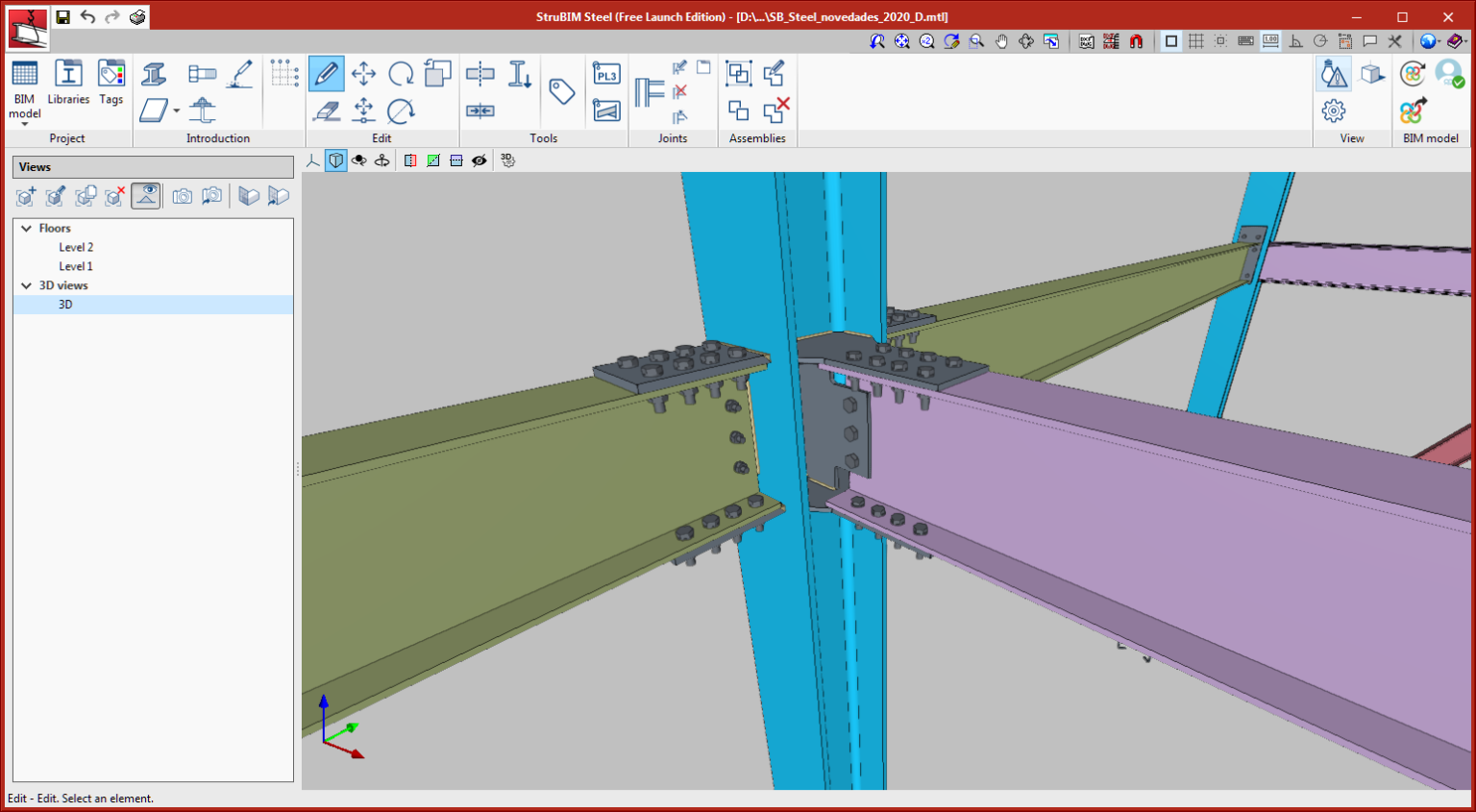Toggle the grid display in top toolbar

pyautogui.click(x=1195, y=41)
